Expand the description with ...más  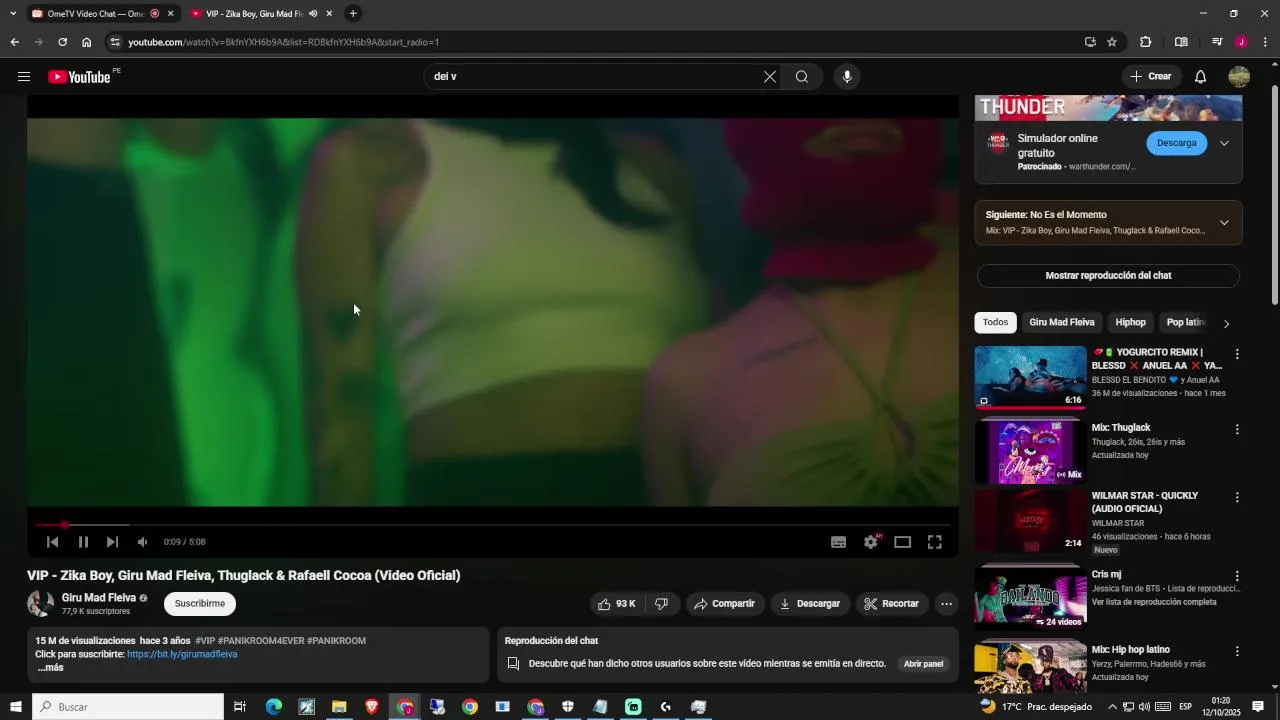click(50, 668)
